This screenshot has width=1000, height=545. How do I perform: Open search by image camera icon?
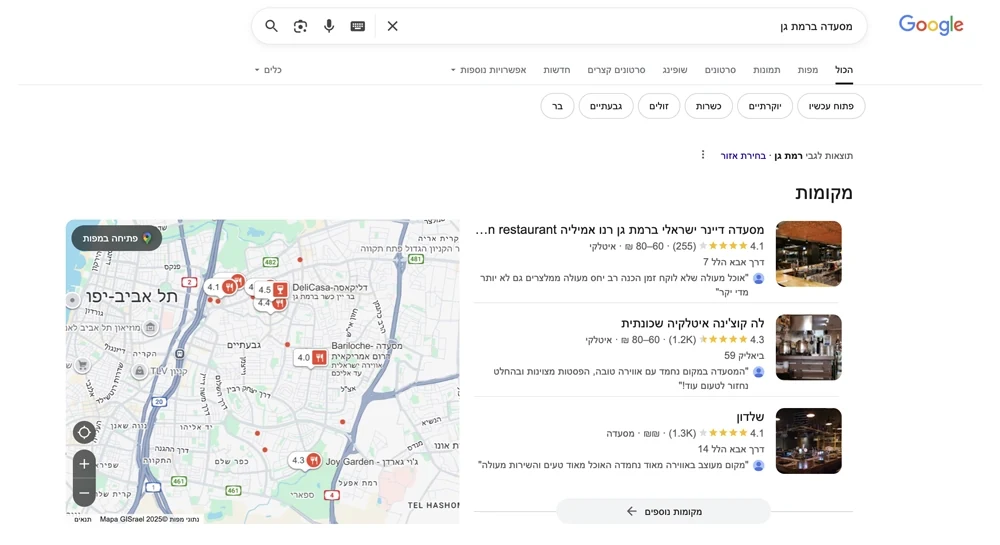click(300, 26)
